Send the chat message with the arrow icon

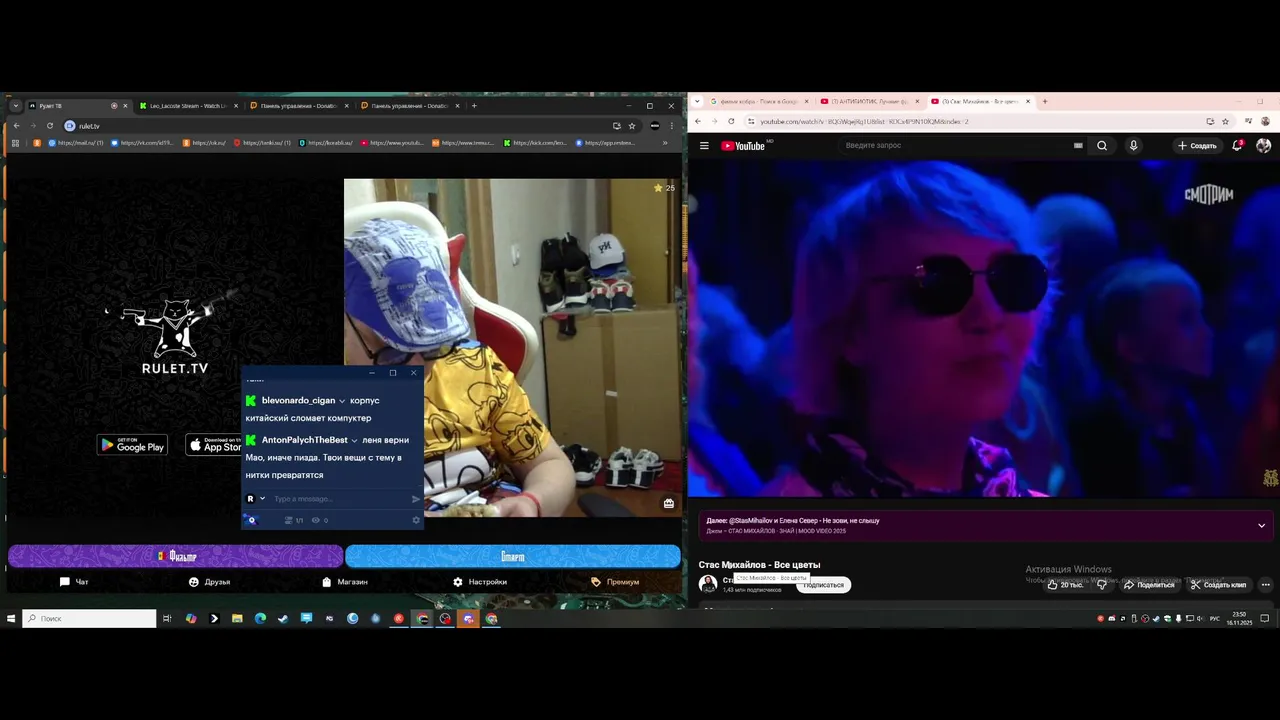click(x=416, y=499)
